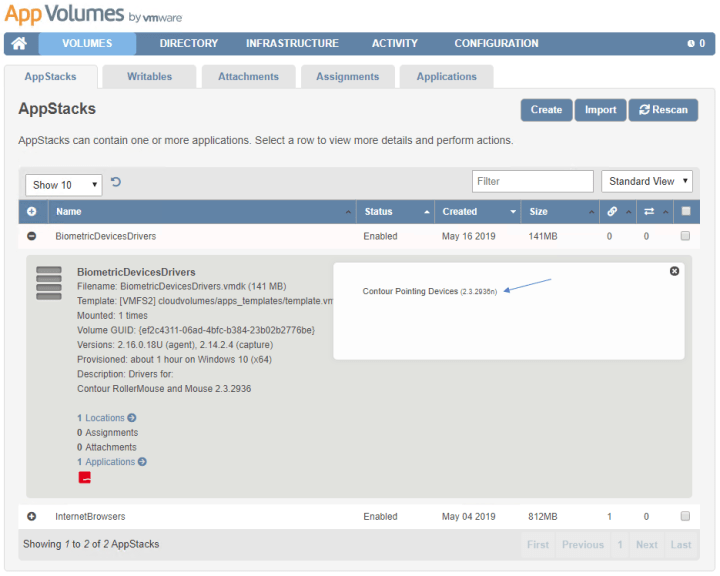Open the Standard View dropdown
The width and height of the screenshot is (720, 576).
coord(649,181)
